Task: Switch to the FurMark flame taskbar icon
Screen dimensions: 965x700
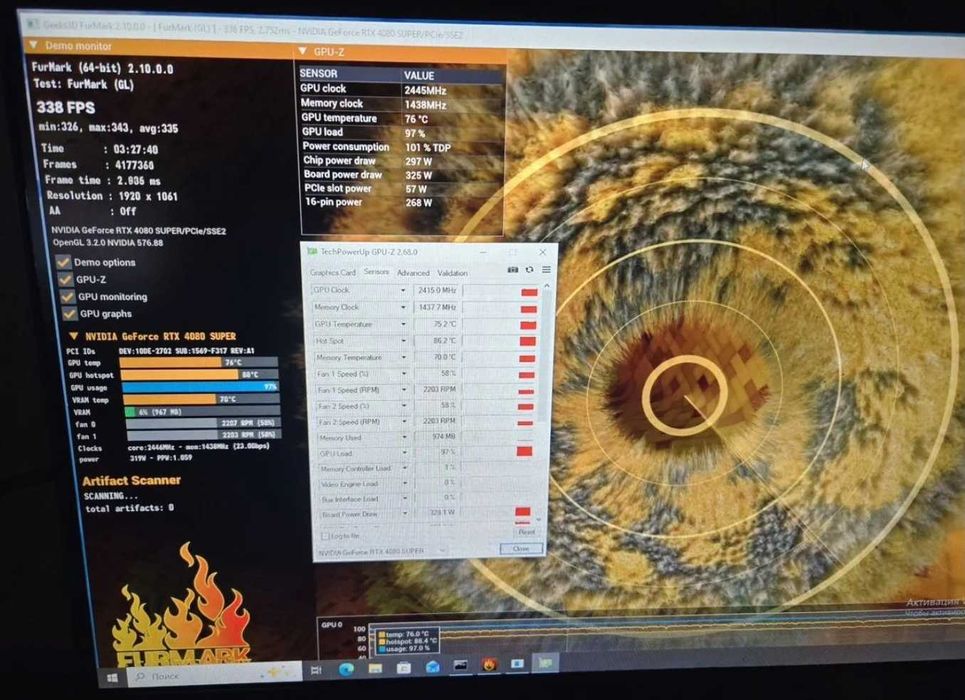Action: 490,665
